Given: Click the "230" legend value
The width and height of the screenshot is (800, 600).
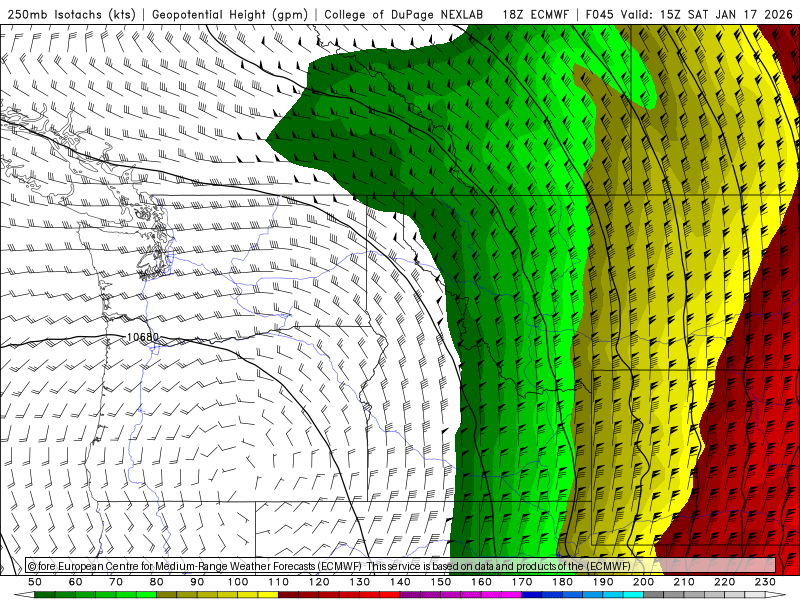Looking at the screenshot, I should pos(766,582).
